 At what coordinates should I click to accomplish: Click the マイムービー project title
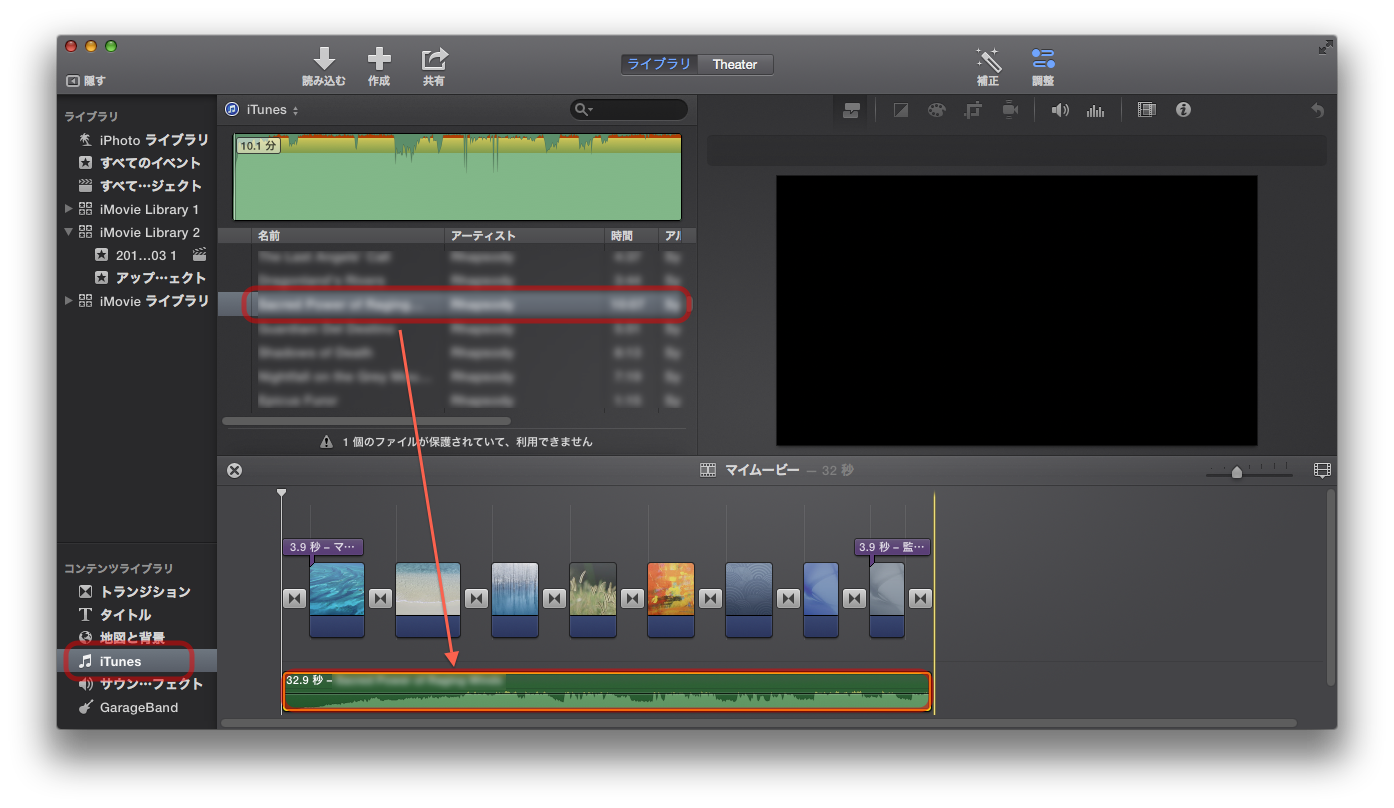click(762, 470)
